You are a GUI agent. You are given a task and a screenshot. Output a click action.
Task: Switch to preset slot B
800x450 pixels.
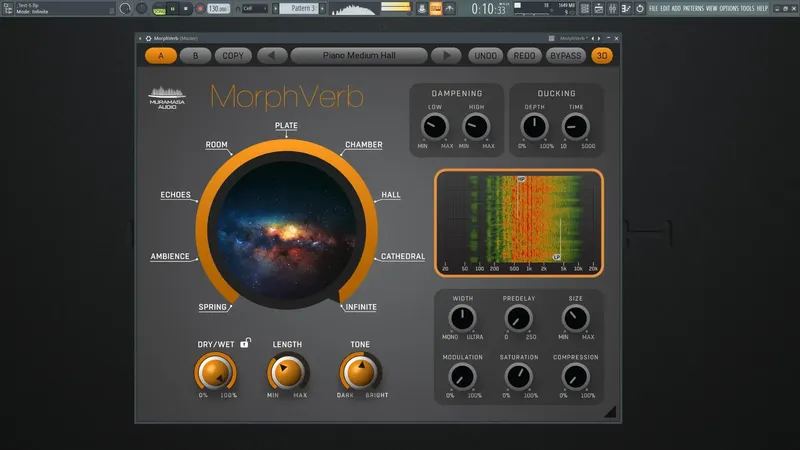[195, 56]
